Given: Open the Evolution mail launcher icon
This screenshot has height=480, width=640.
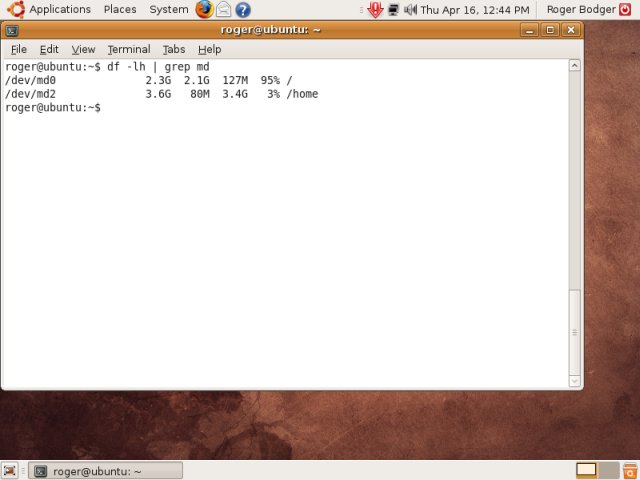Looking at the screenshot, I should (x=223, y=9).
